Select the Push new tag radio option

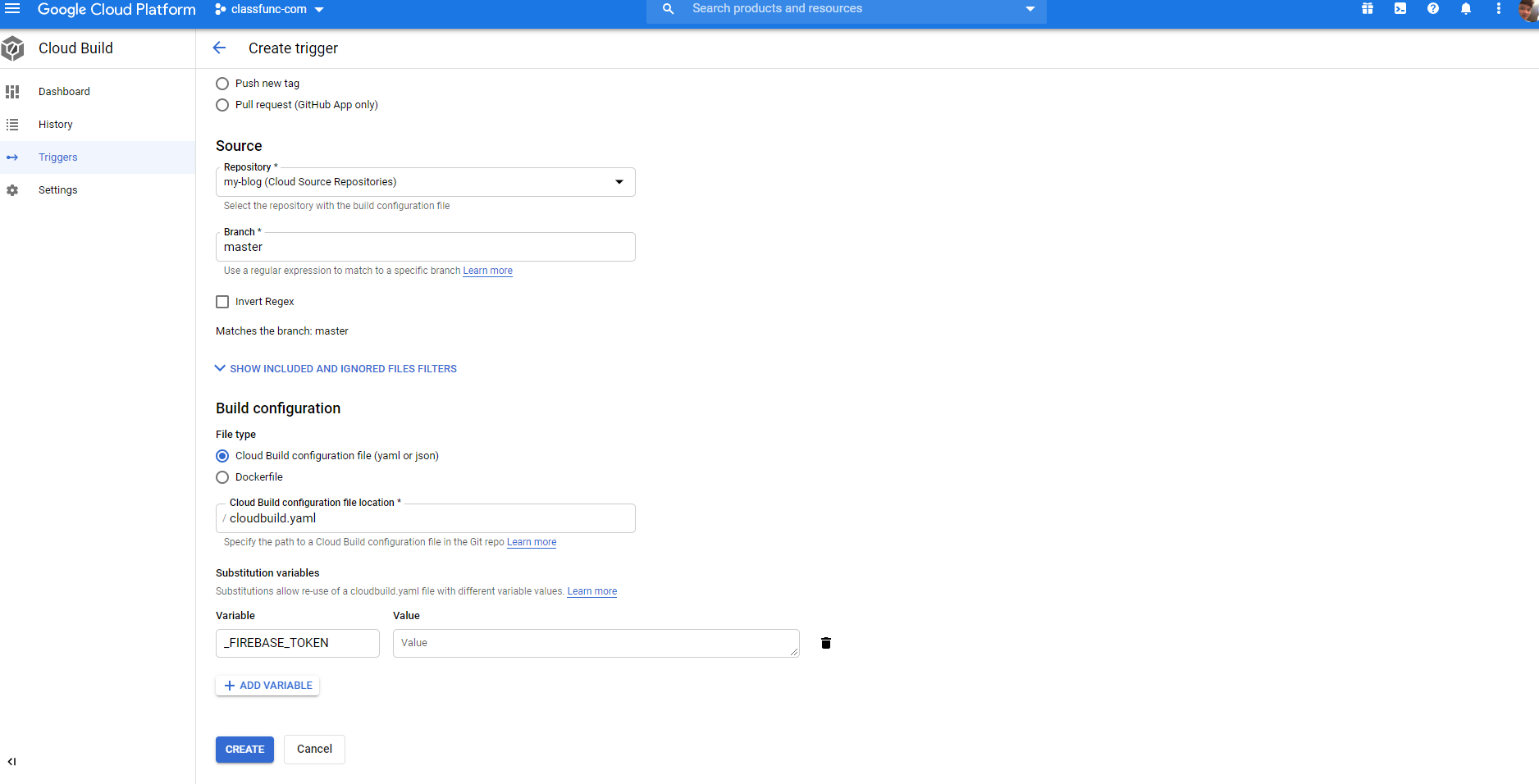[222, 84]
